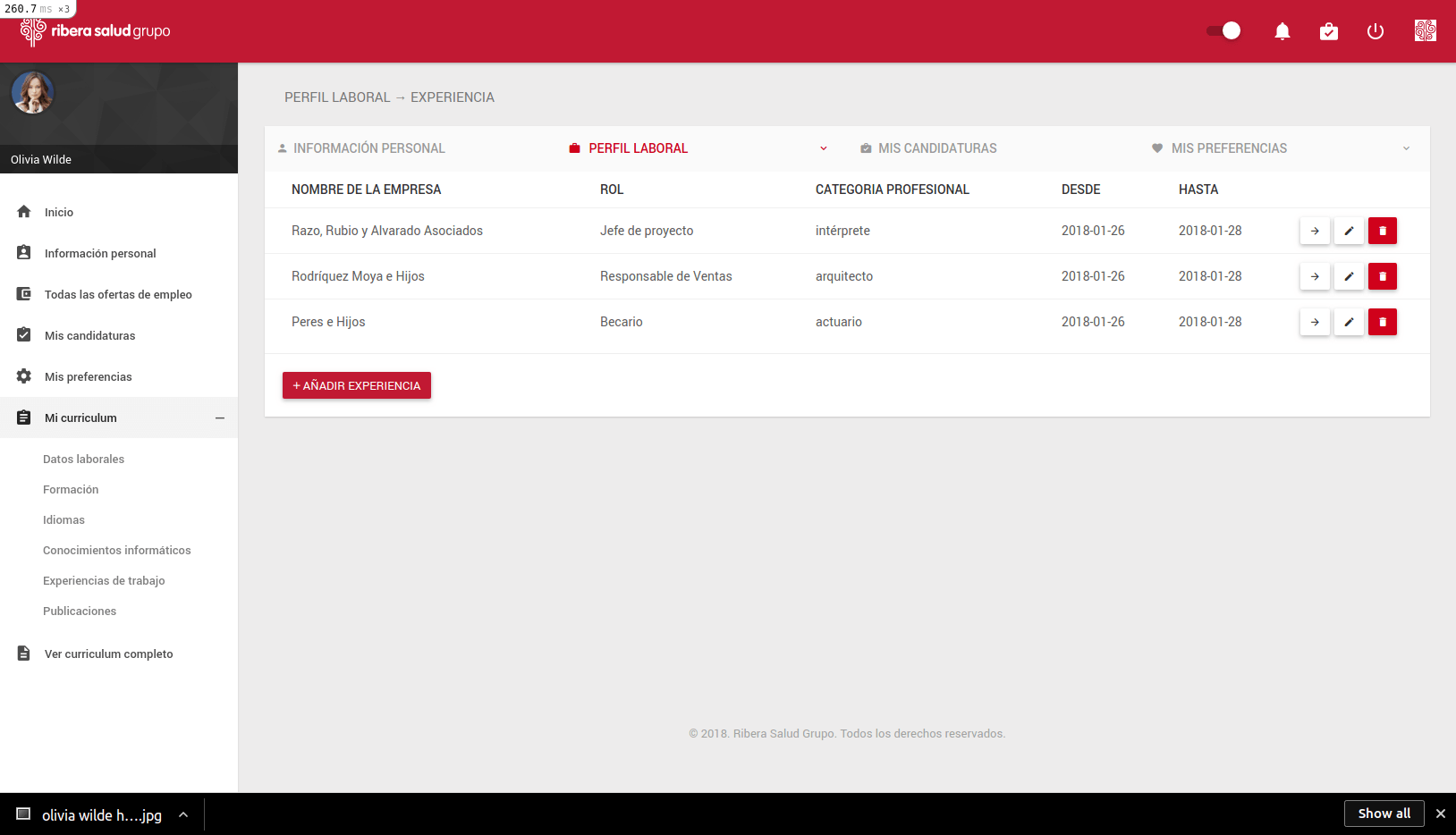The height and width of the screenshot is (835, 1456).
Task: Click the Inicio home icon
Action: 24,212
